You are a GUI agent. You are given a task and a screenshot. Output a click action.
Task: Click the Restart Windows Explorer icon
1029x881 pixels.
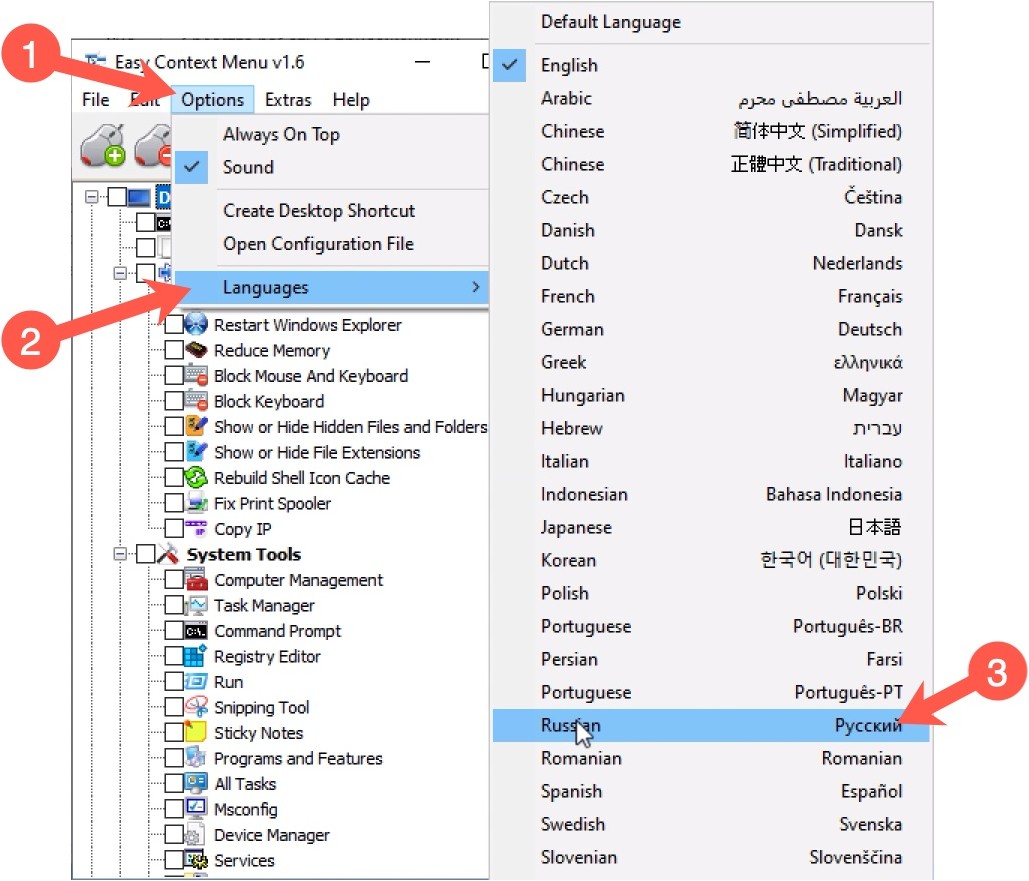[196, 324]
